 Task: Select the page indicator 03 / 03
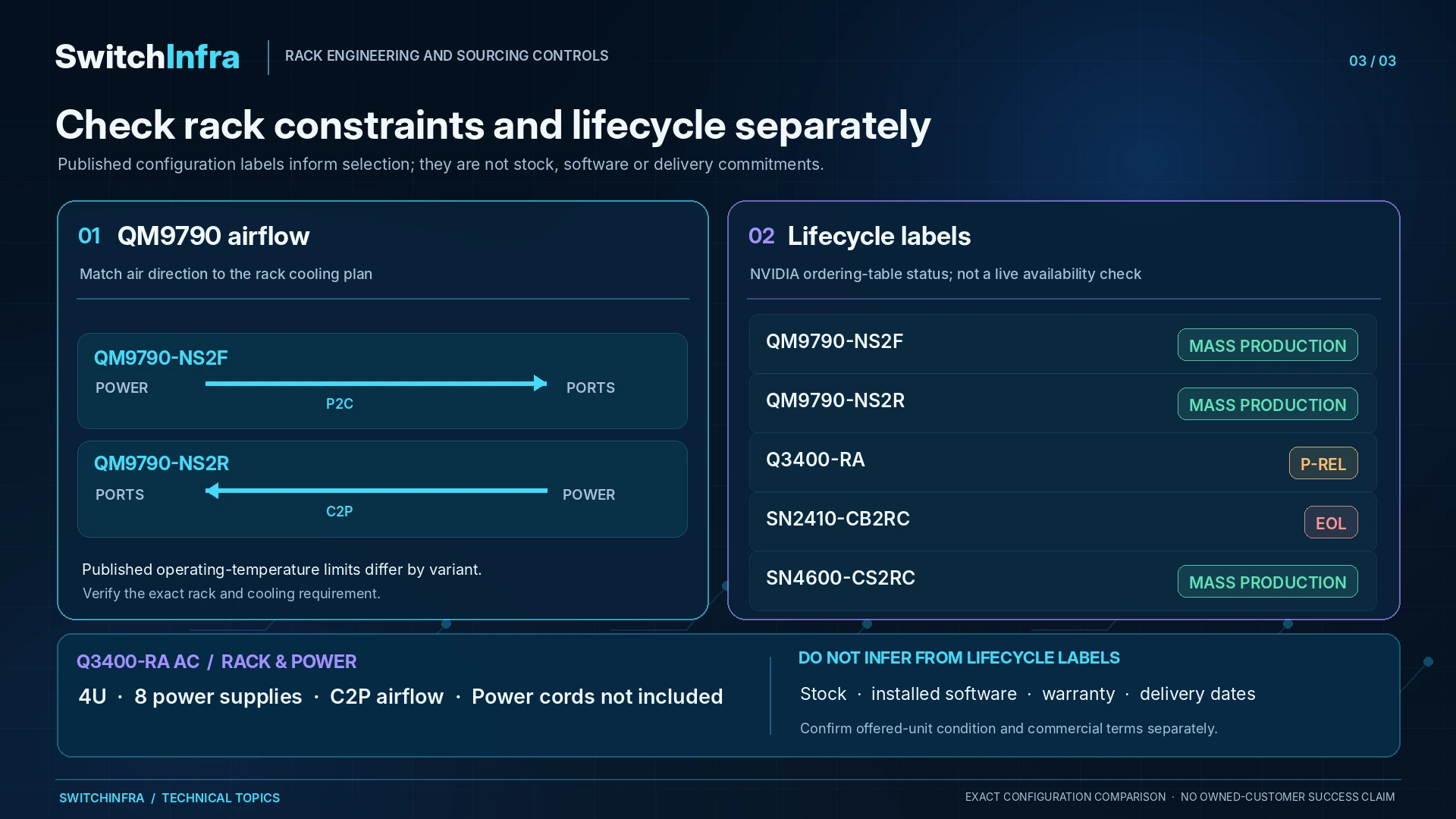(x=1372, y=61)
